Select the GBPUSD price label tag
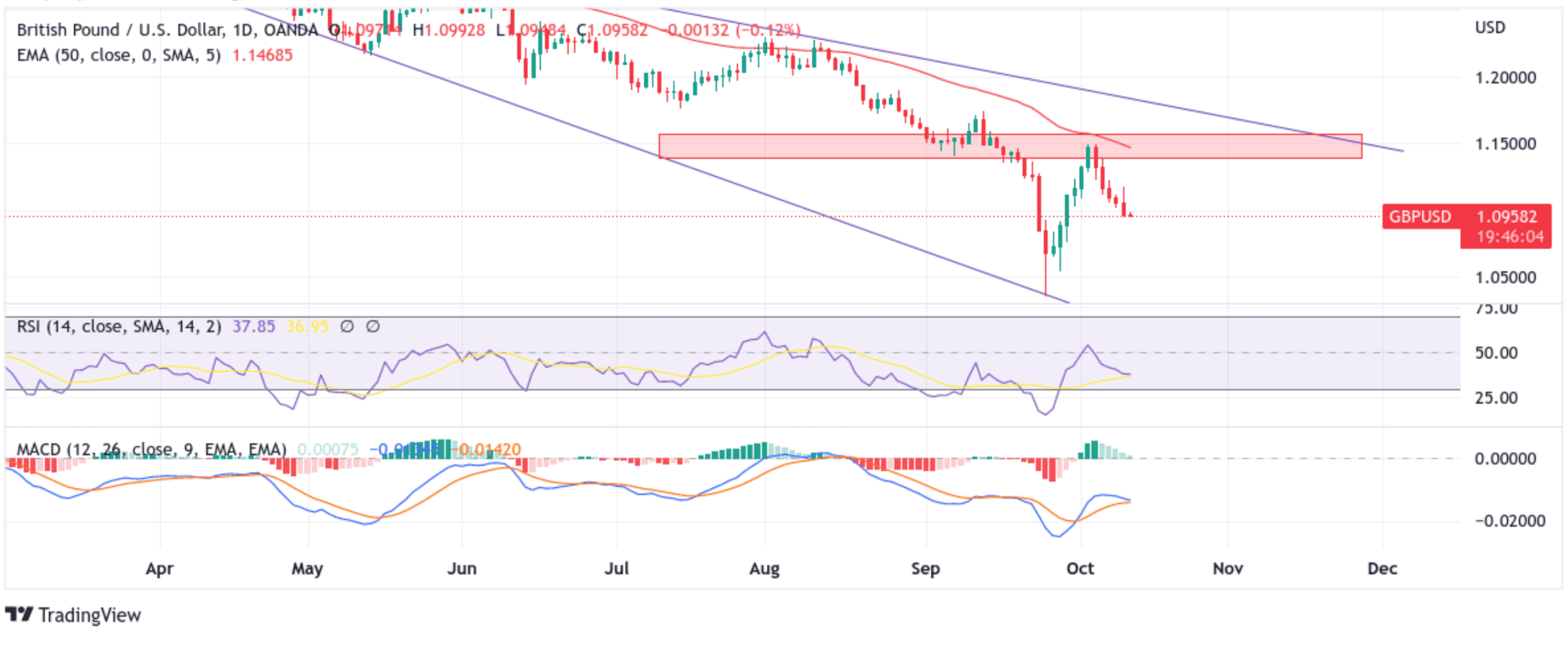Viewport: 1568px width, 657px height. 1420,217
